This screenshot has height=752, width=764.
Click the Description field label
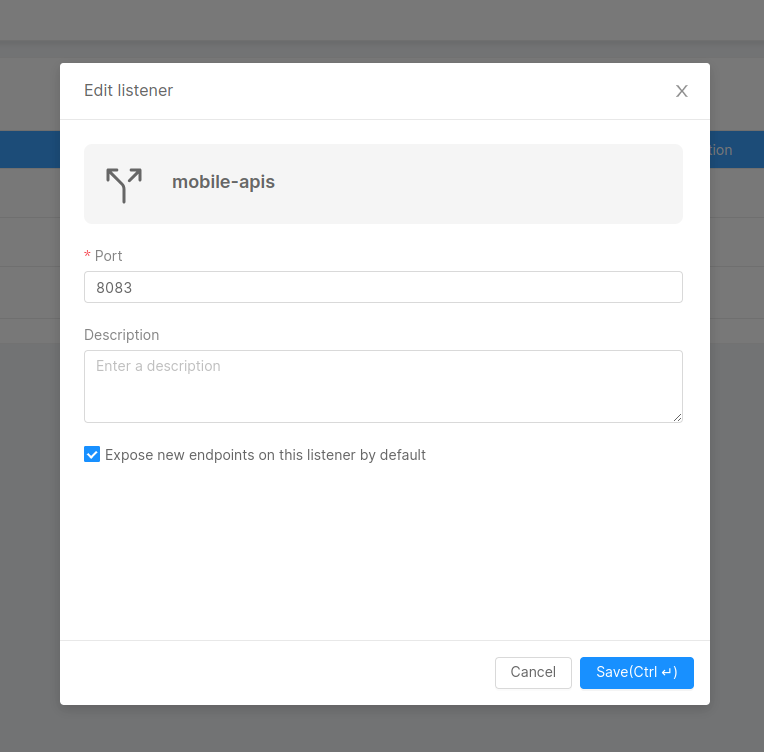tap(121, 335)
